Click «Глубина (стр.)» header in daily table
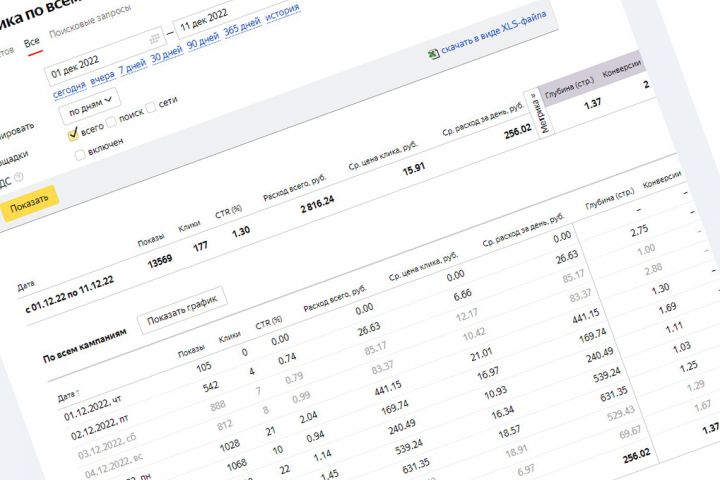Image resolution: width=720 pixels, height=480 pixels. (610, 198)
